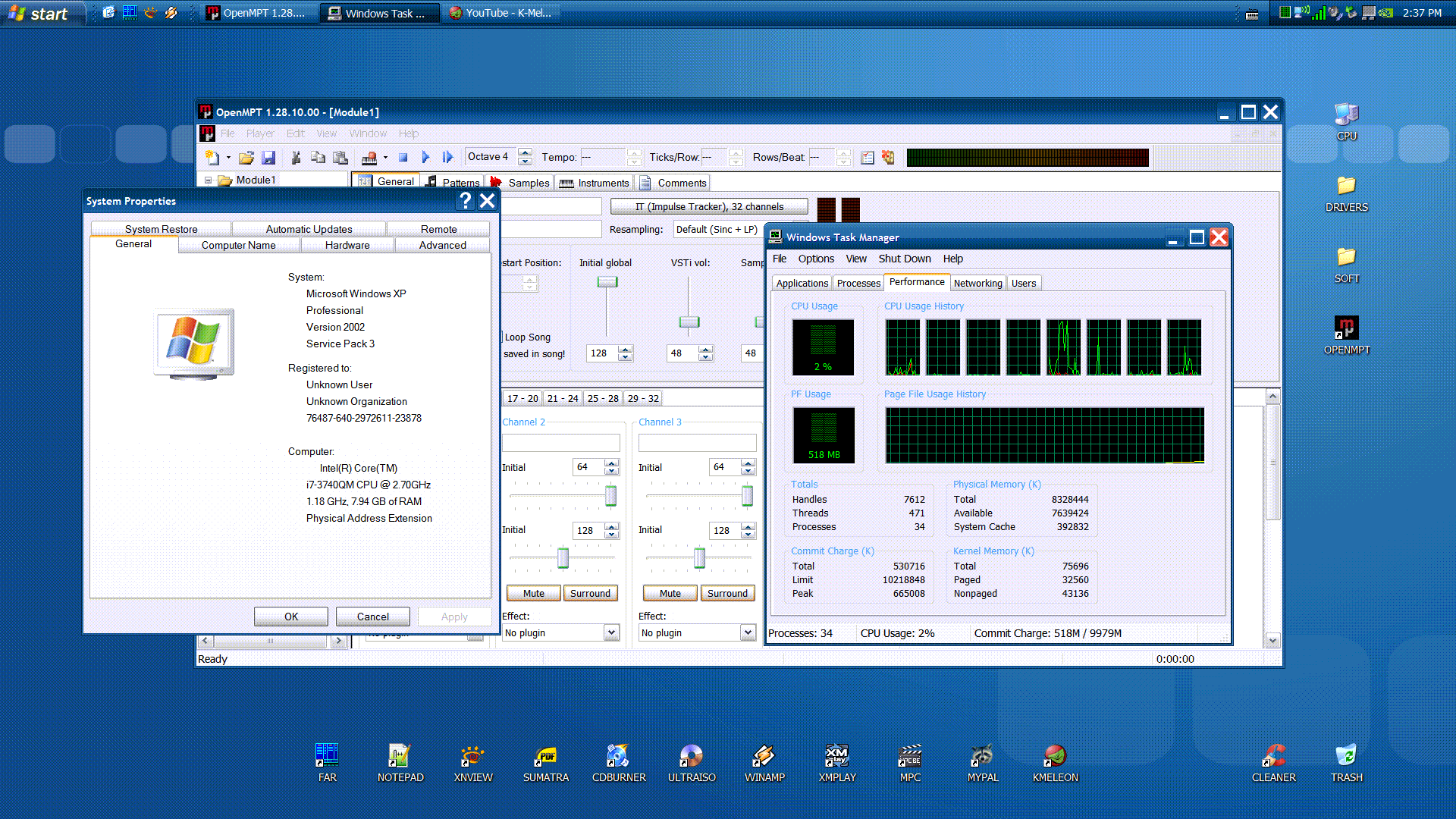The width and height of the screenshot is (1456, 819).
Task: Launch the XMPLAY desktop shortcut
Action: point(837,763)
